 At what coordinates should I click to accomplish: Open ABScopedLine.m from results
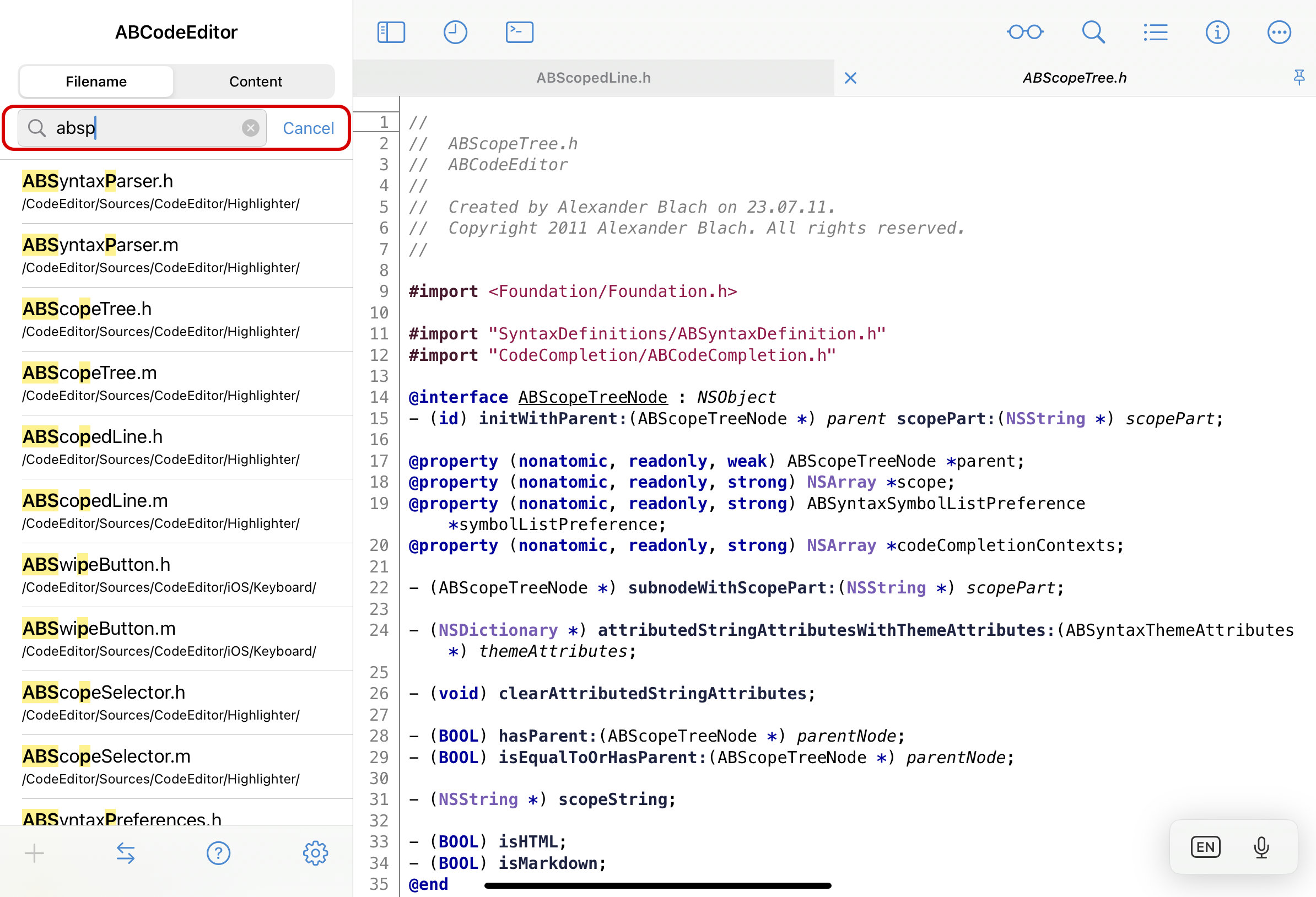click(176, 511)
